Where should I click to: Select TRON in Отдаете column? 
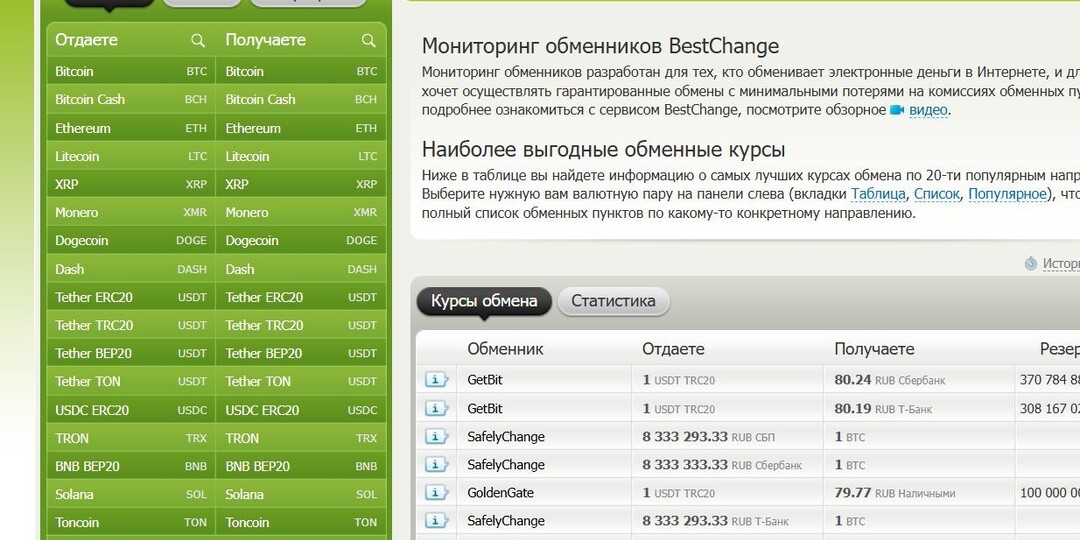(131, 439)
